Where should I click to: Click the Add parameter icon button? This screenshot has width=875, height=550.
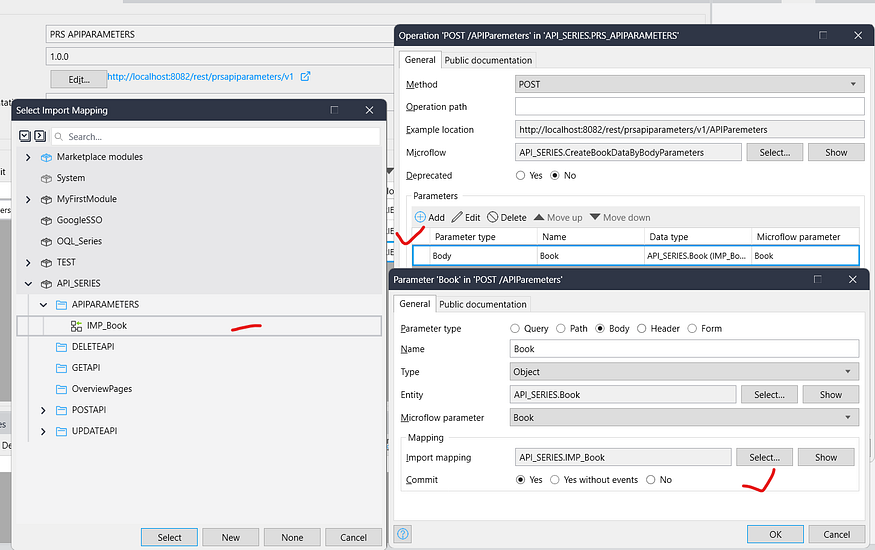(421, 217)
